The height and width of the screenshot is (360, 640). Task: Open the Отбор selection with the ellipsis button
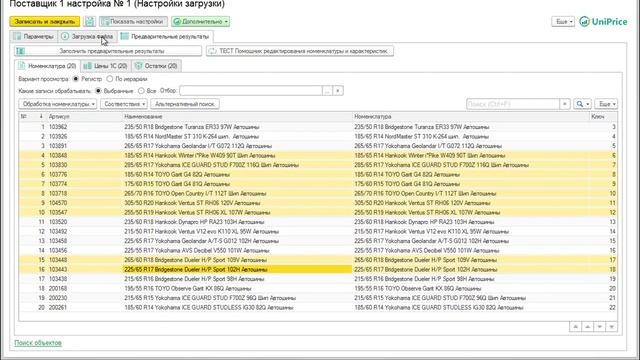coord(327,91)
